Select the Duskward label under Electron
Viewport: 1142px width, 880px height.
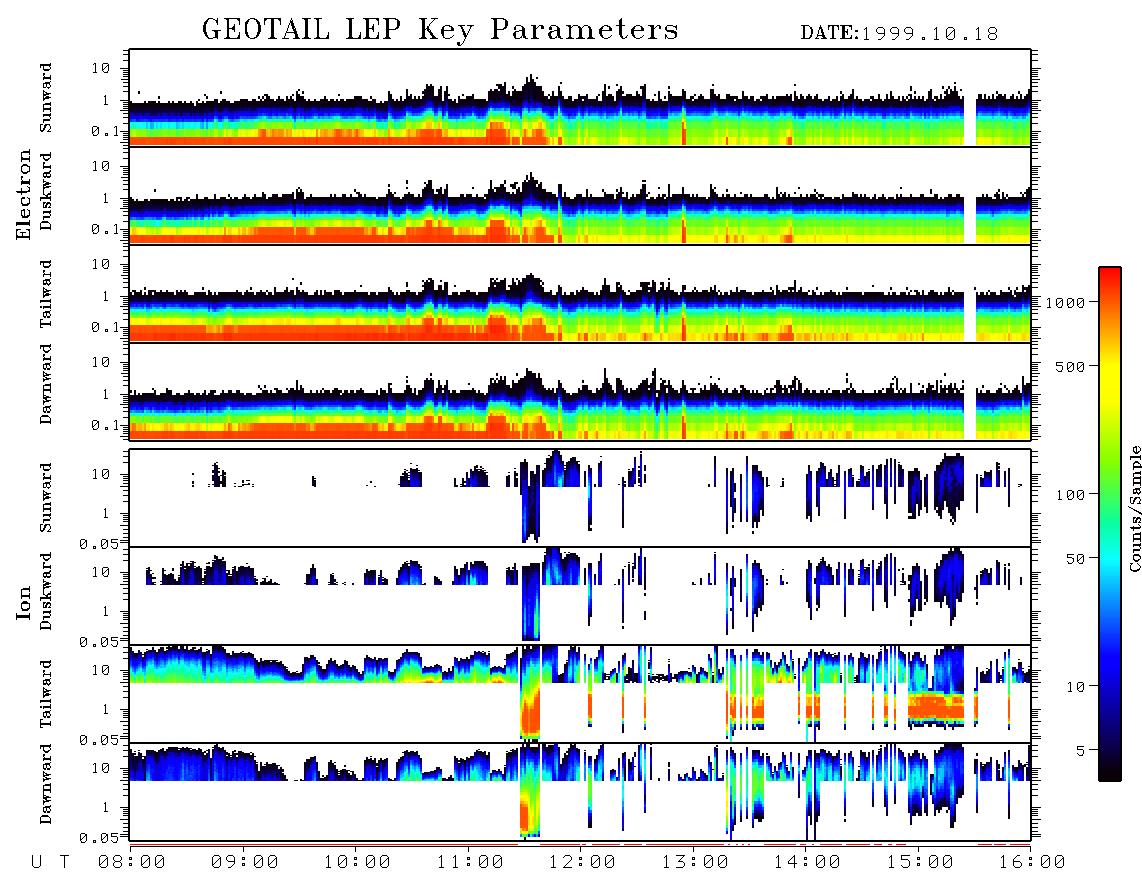[x=46, y=191]
